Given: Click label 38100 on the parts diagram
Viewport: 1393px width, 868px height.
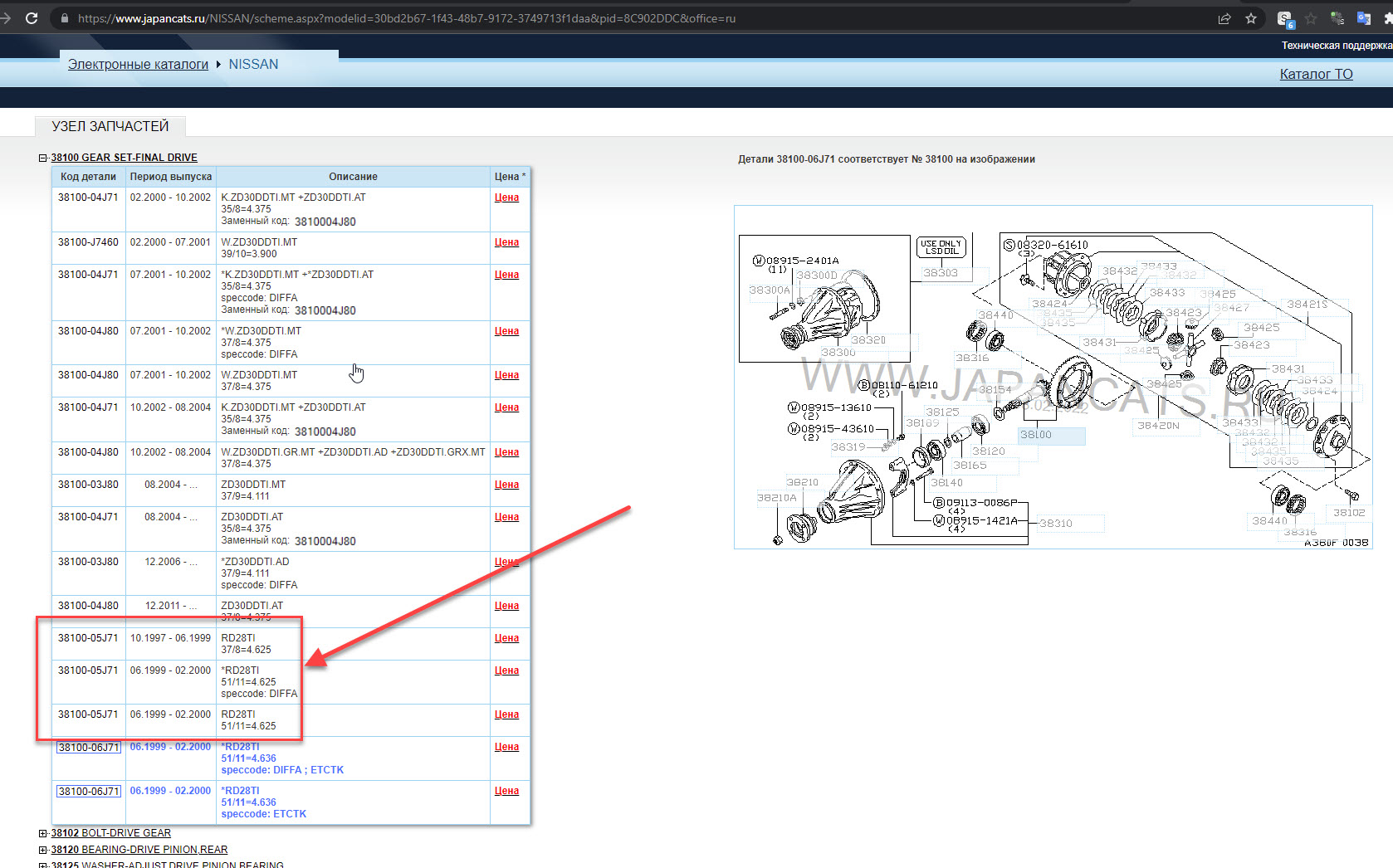Looking at the screenshot, I should tap(1036, 435).
